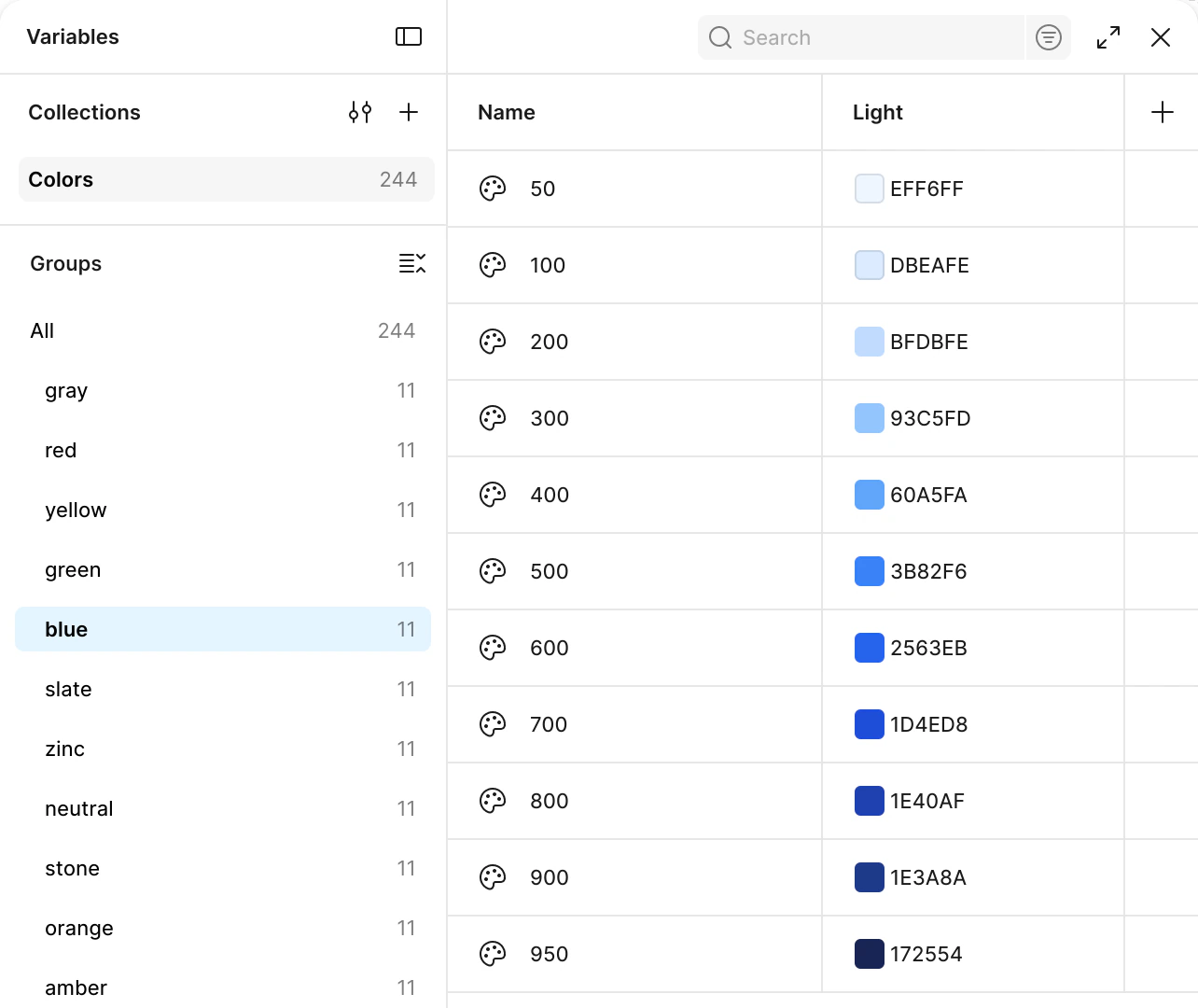Click variable name 200
The height and width of the screenshot is (1008, 1198).
click(x=550, y=342)
